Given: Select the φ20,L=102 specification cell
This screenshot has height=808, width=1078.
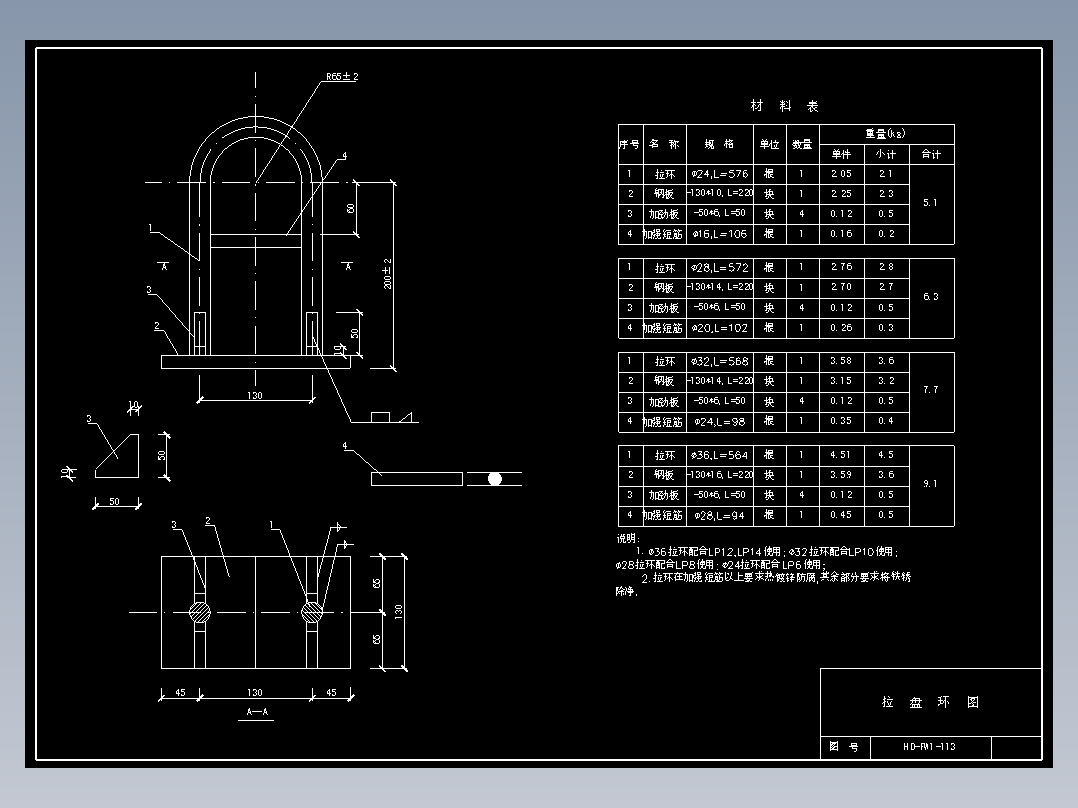Looking at the screenshot, I should click(720, 328).
